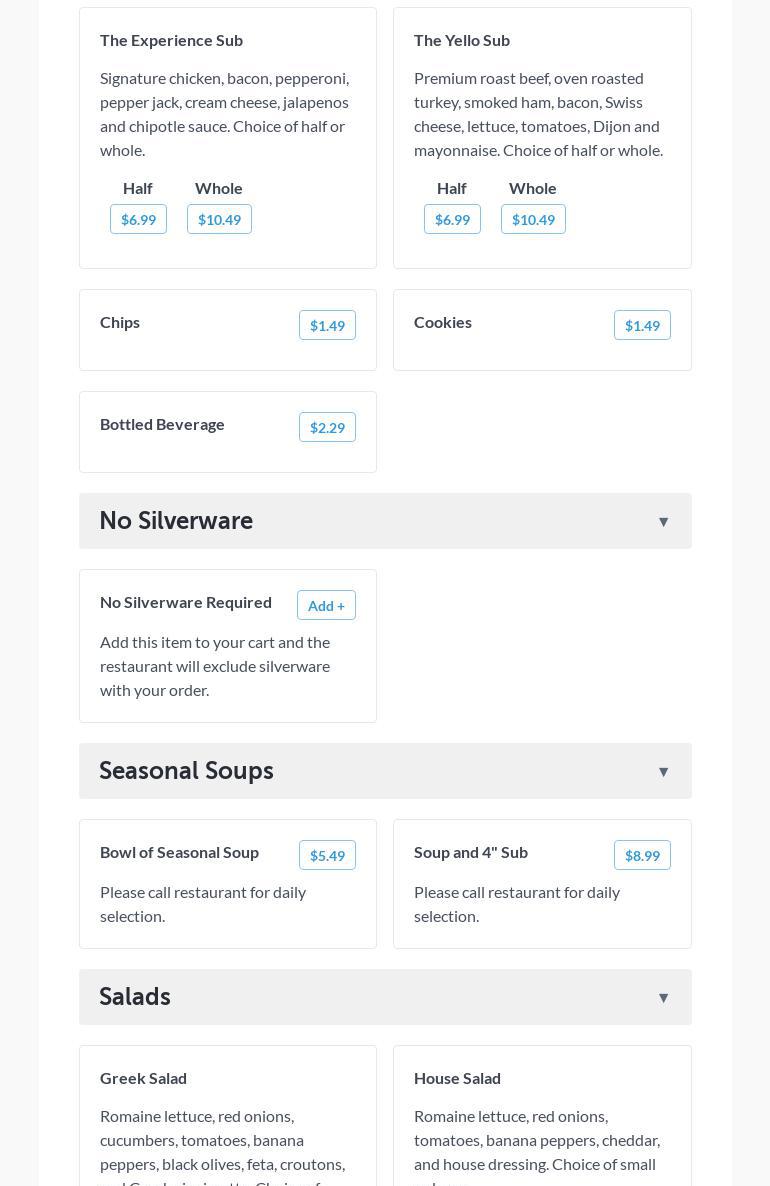
Task: Click the Seasonal Soups section header
Action: pos(186,771)
